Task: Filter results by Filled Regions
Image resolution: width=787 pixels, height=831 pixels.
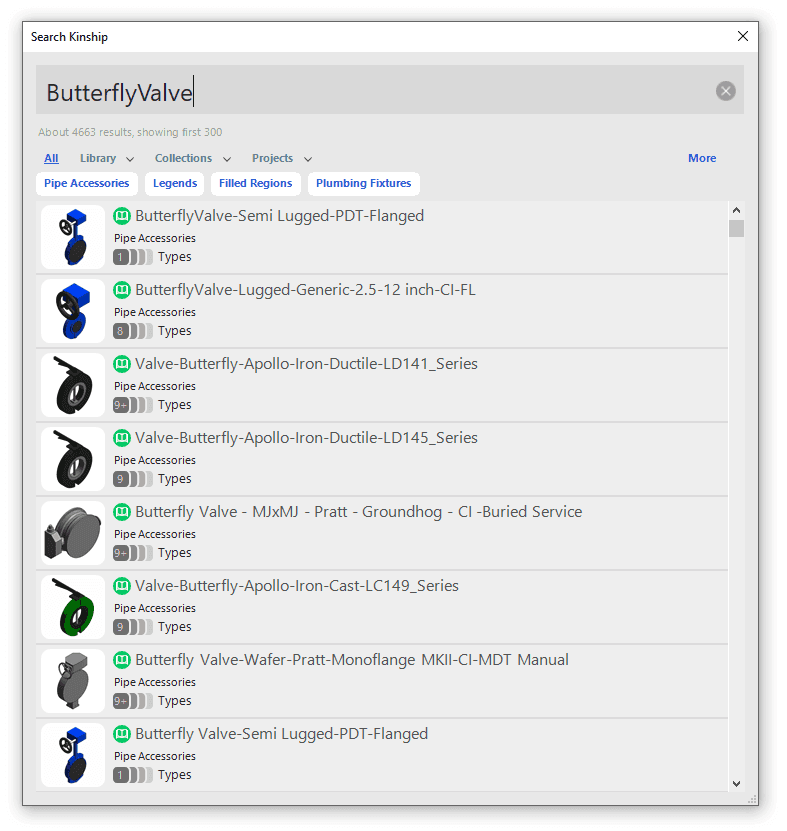Action: pos(255,183)
